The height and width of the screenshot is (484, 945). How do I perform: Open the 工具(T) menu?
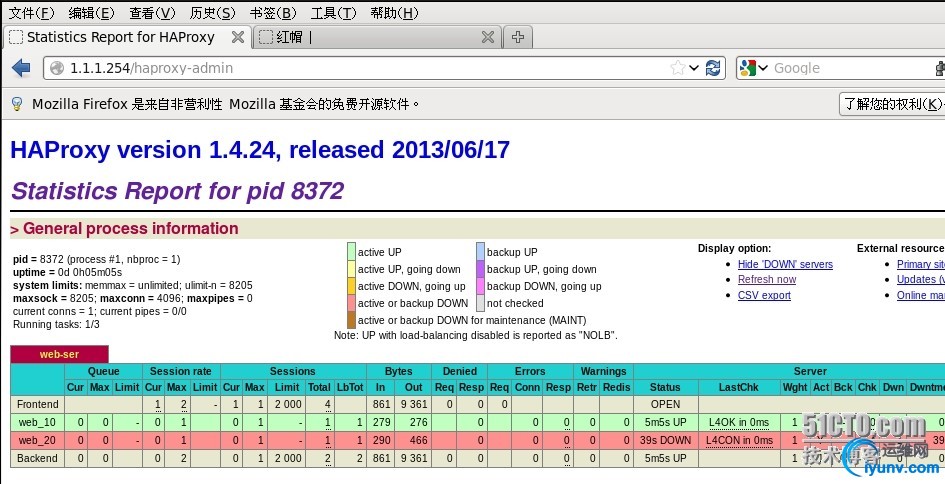pyautogui.click(x=333, y=13)
